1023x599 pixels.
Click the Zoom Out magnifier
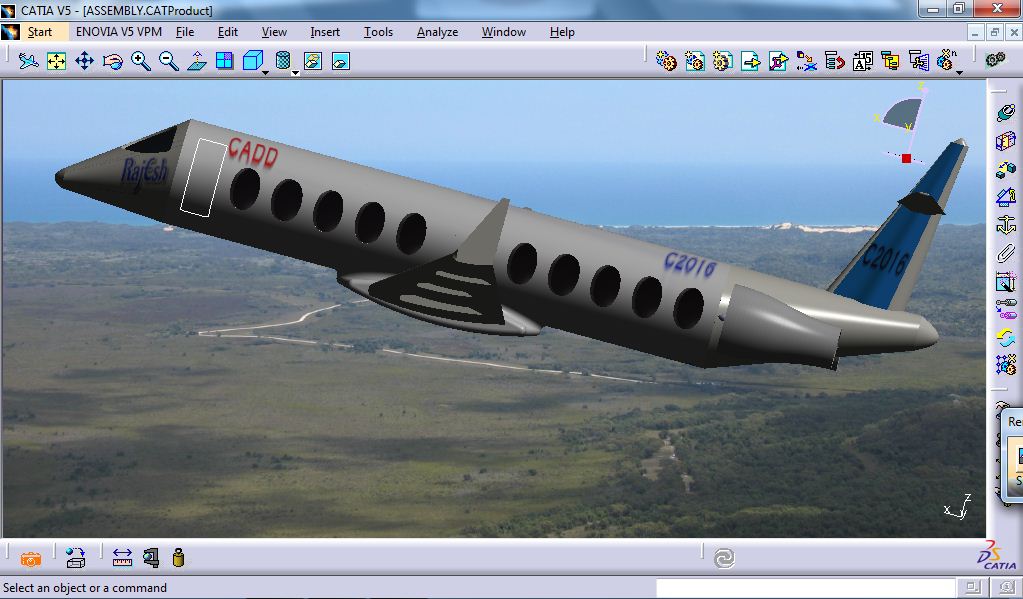[169, 61]
